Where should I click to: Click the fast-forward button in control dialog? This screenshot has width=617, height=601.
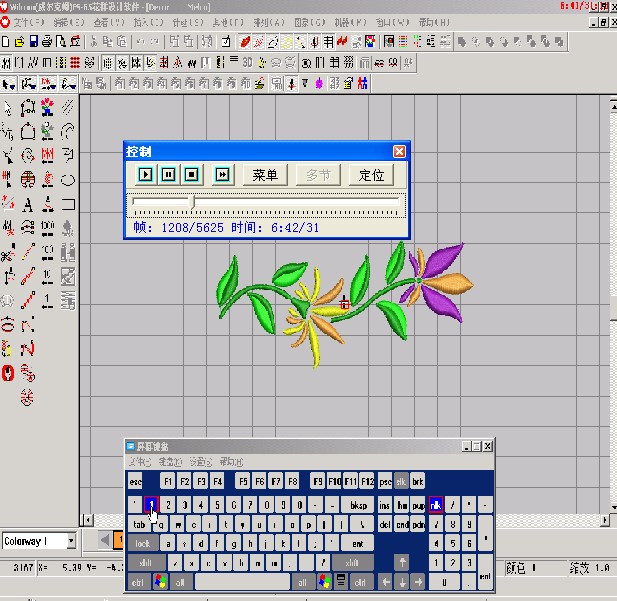222,174
